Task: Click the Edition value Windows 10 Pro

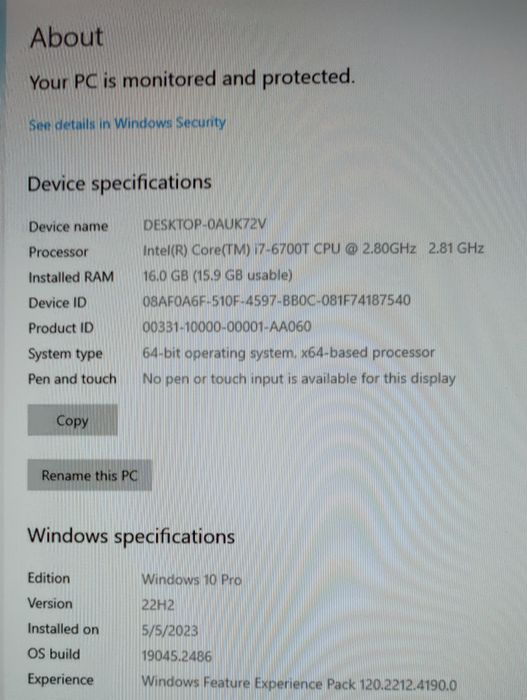Action: pyautogui.click(x=192, y=579)
